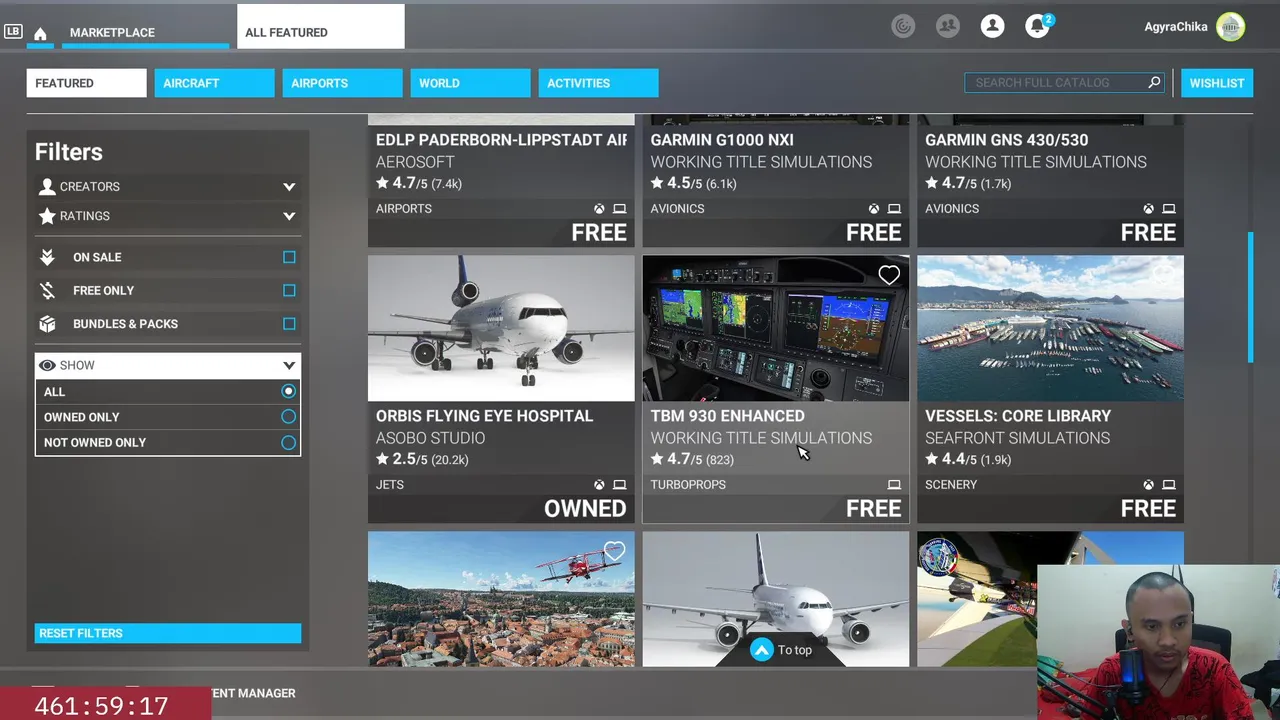Open the Wishlist button
Image resolution: width=1280 pixels, height=720 pixels.
[x=1217, y=83]
